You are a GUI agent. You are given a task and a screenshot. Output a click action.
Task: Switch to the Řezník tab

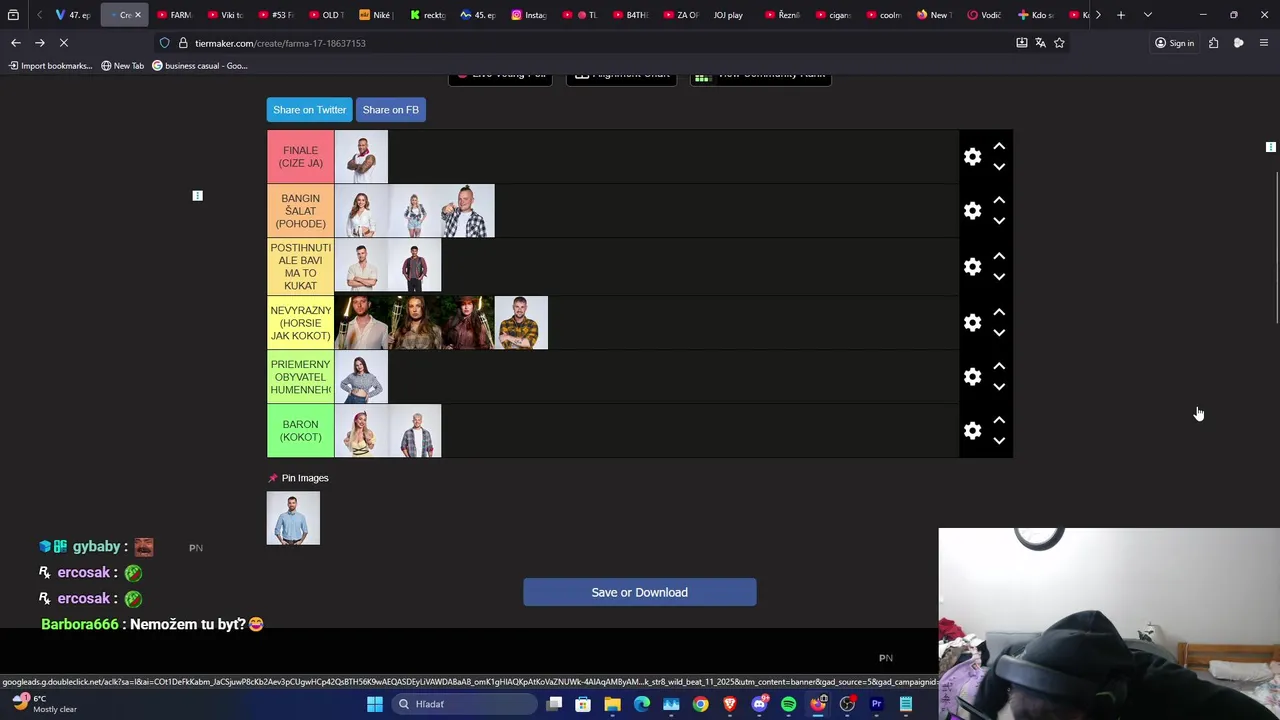783,15
